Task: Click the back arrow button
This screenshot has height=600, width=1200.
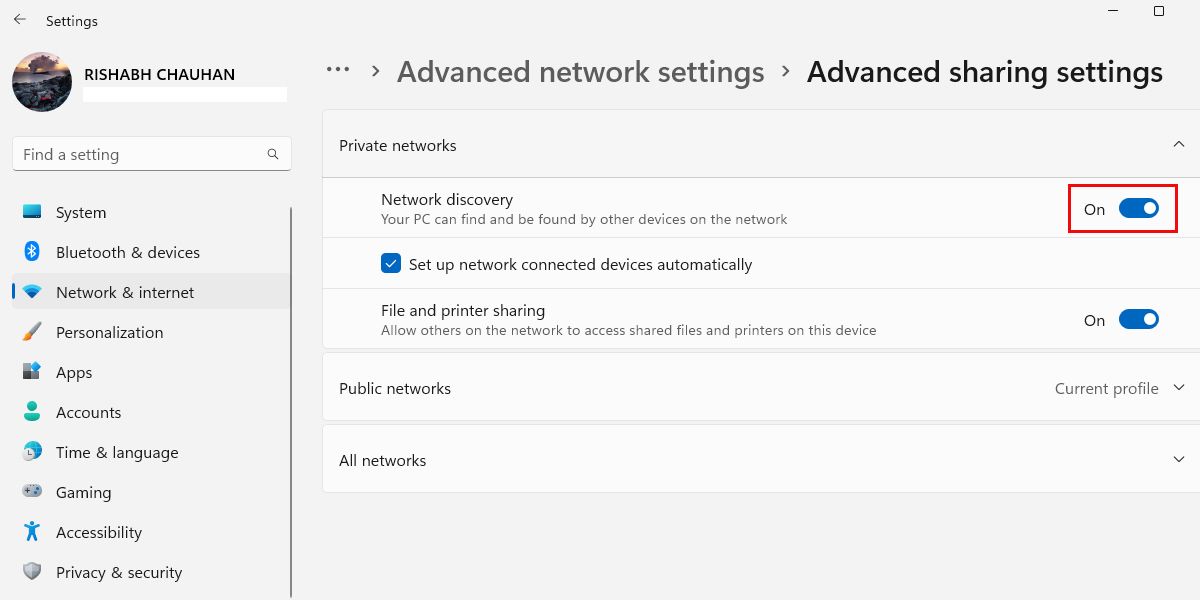Action: 19,18
